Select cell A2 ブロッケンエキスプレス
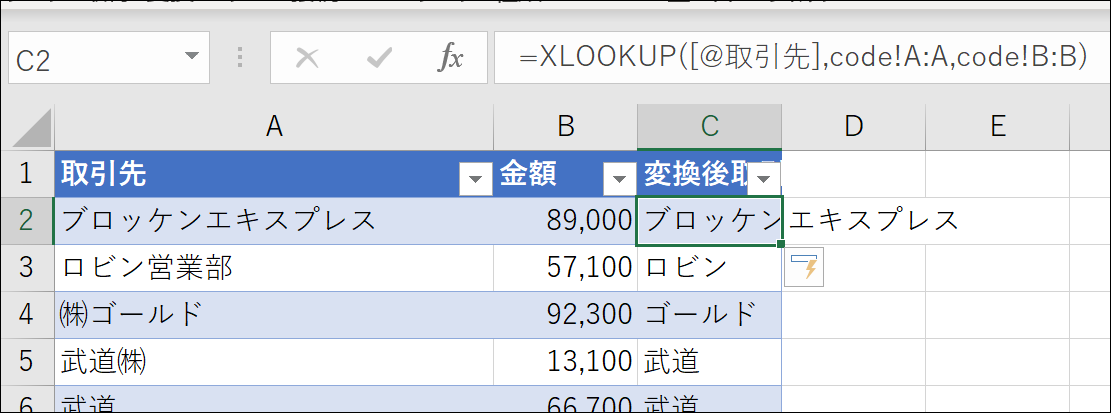 point(274,221)
